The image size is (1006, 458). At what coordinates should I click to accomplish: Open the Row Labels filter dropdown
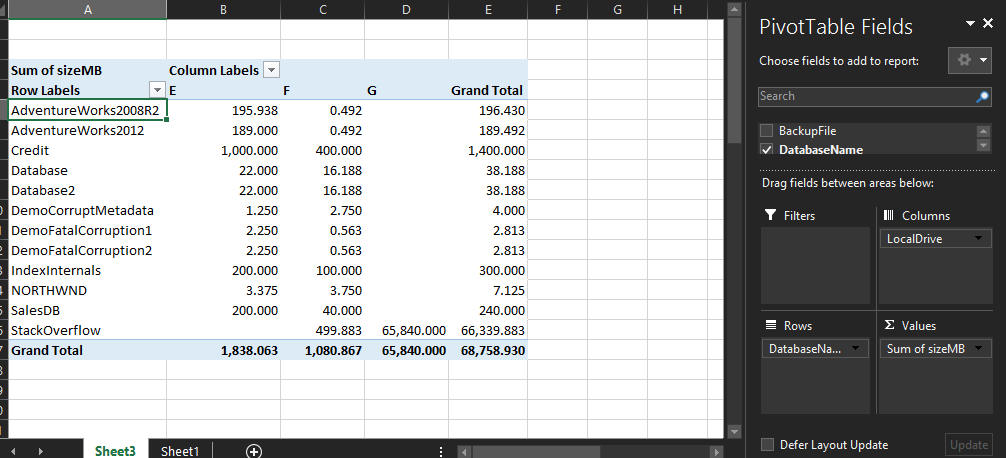tap(157, 90)
